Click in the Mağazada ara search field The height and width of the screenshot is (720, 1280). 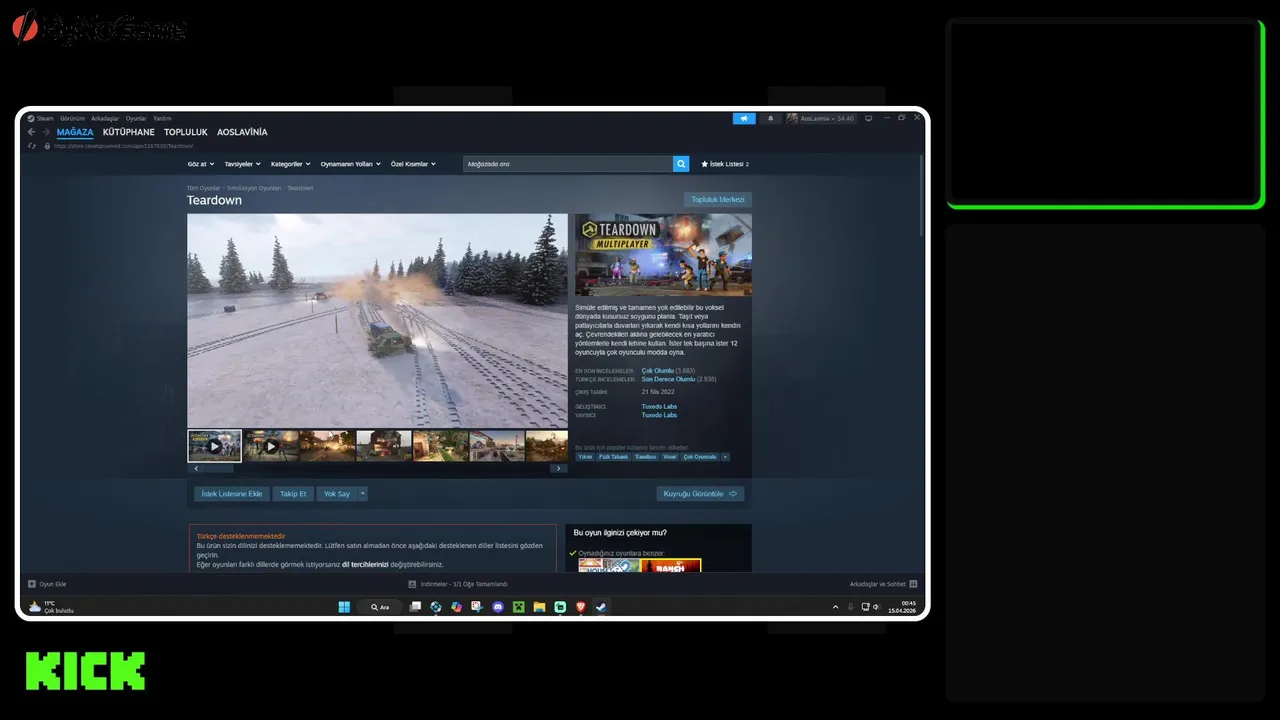pyautogui.click(x=568, y=164)
